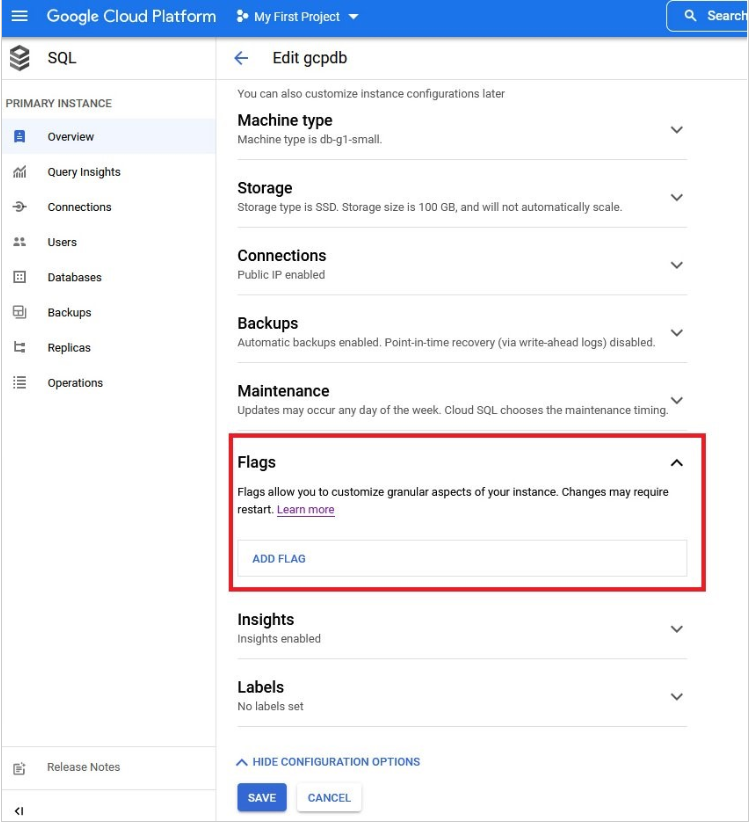Viewport: 752px width, 822px height.
Task: Click the SQL stacked layers logo
Action: coord(20,58)
